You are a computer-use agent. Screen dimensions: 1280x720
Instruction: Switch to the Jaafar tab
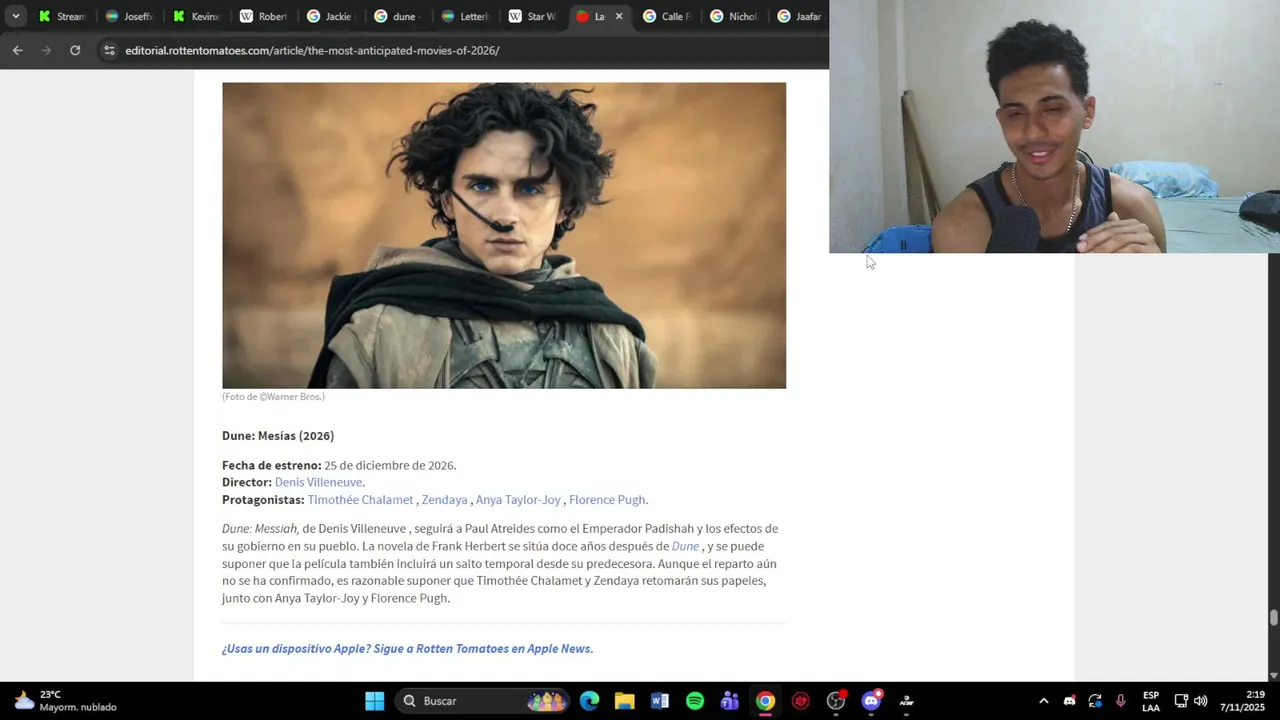pos(799,16)
